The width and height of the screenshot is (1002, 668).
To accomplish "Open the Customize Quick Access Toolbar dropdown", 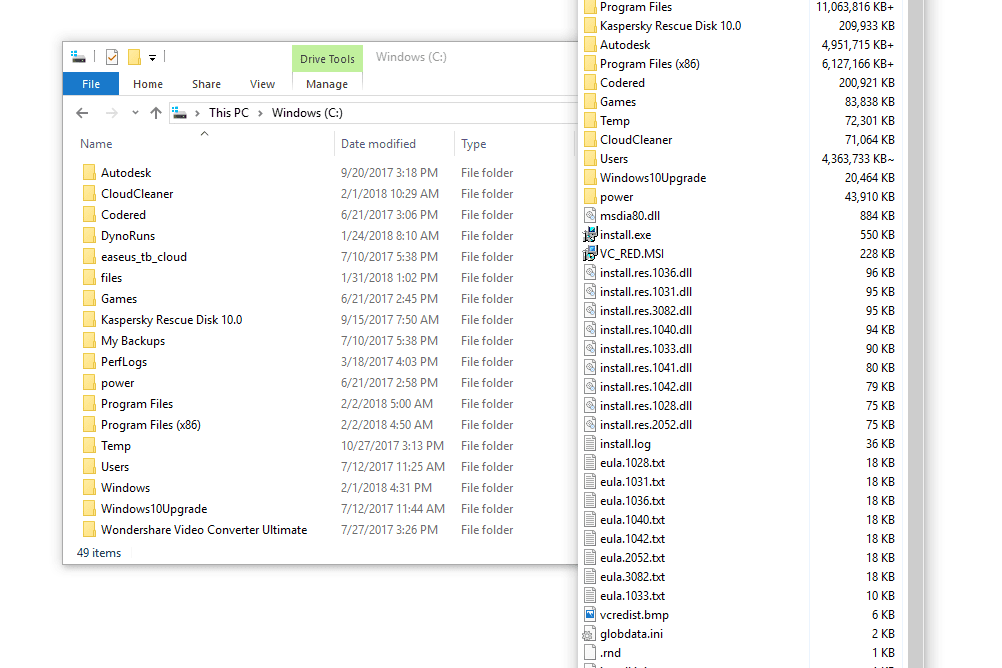I will pyautogui.click(x=152, y=58).
